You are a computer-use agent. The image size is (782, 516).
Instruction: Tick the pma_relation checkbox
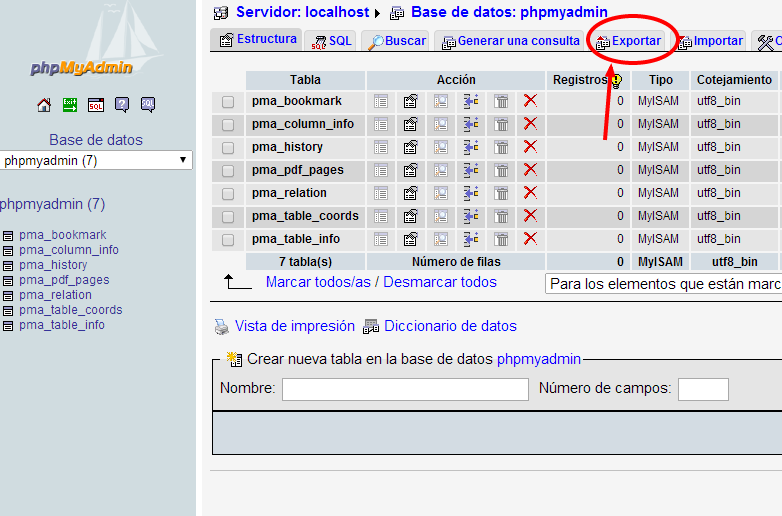click(228, 193)
